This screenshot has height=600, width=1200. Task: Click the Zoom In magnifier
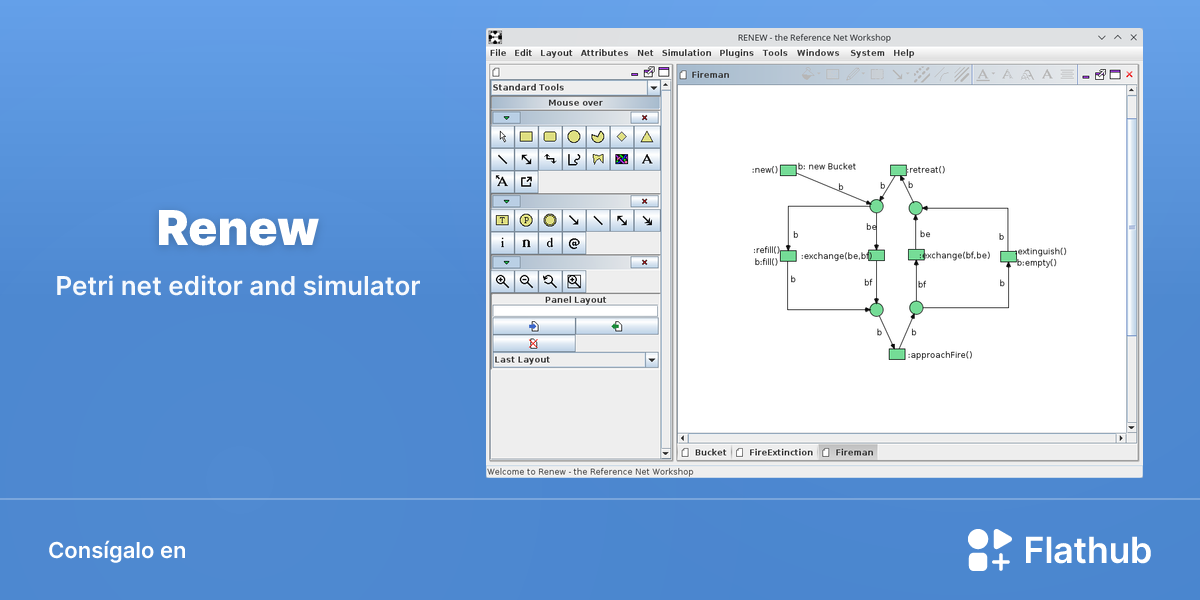tap(502, 281)
